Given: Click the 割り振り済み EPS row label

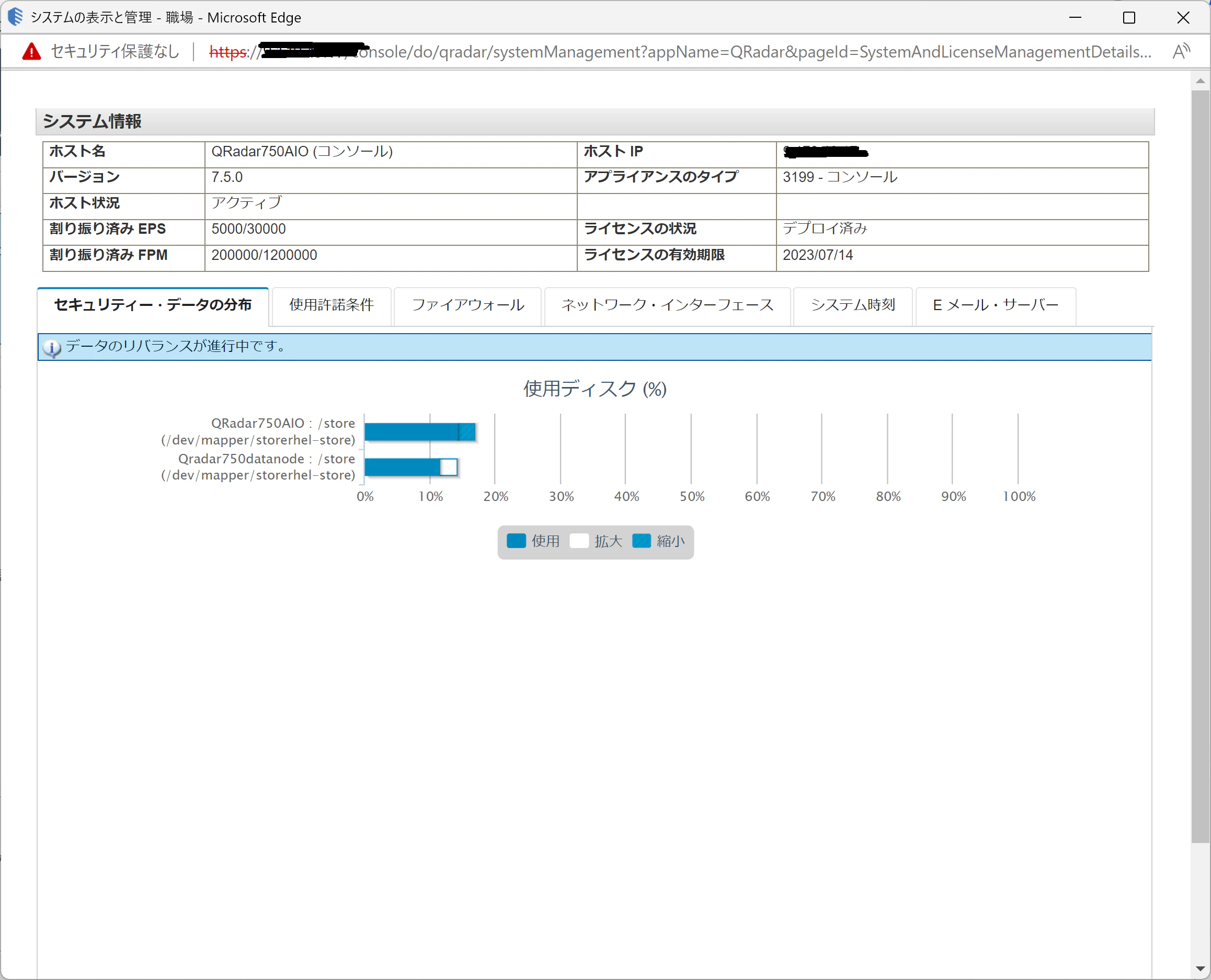Looking at the screenshot, I should (108, 229).
